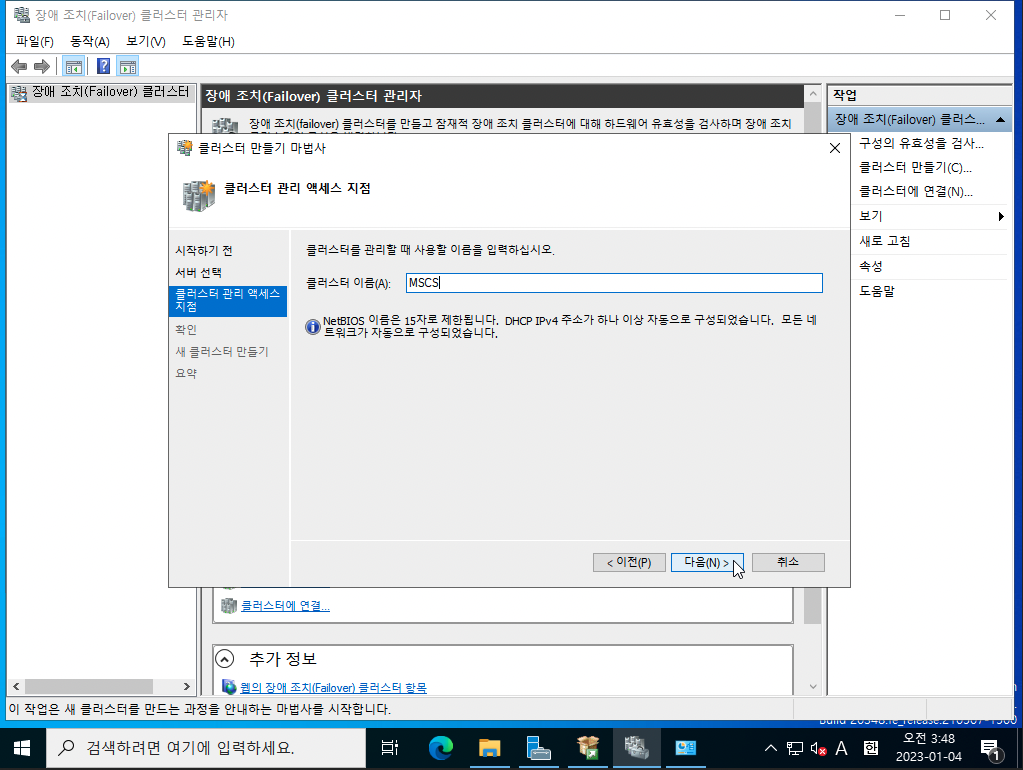
Task: Open the Windows Start menu
Action: 22,748
